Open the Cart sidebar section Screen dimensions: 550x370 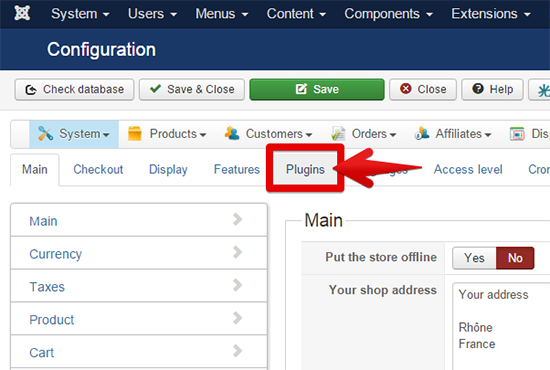(139, 352)
